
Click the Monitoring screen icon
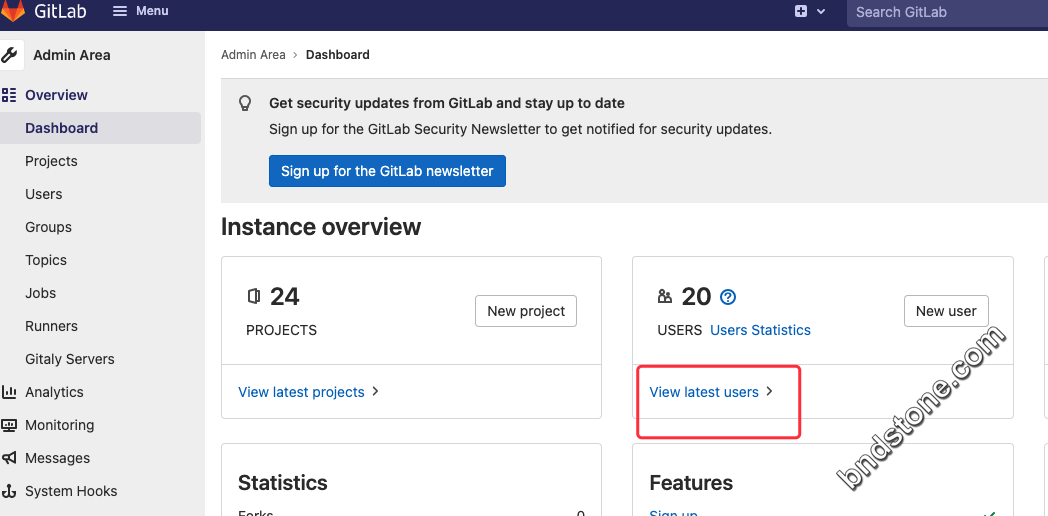(9, 425)
